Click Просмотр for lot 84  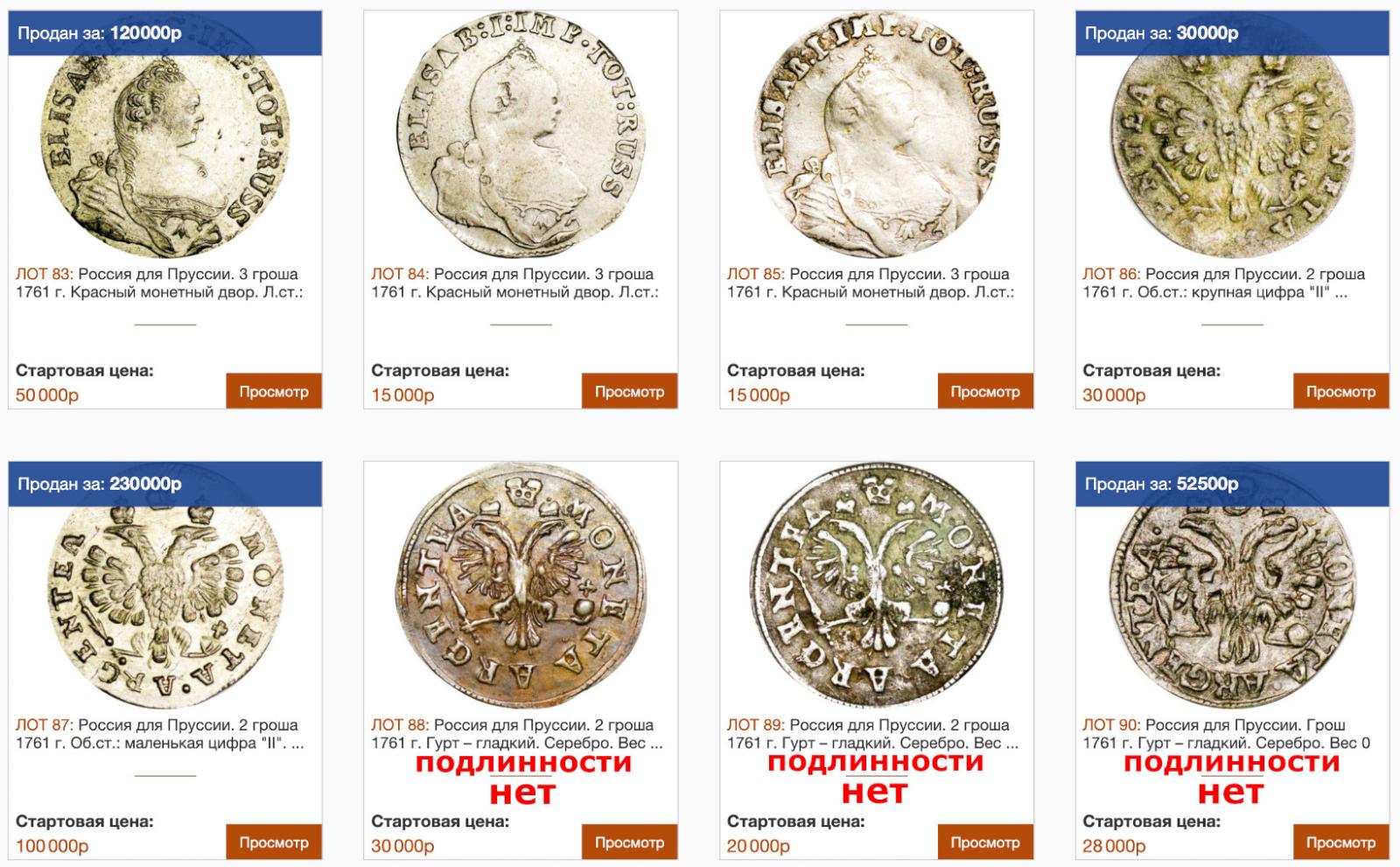[629, 391]
